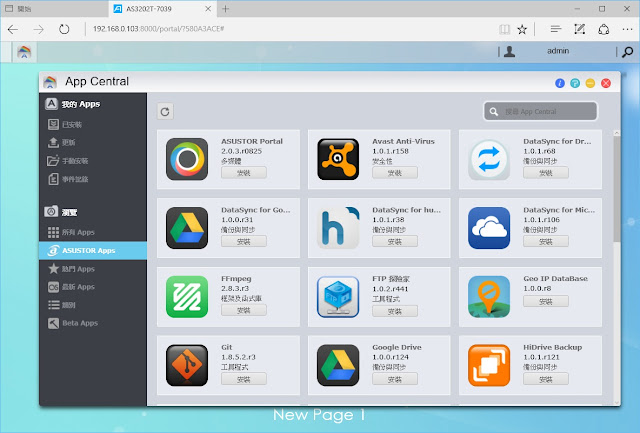Click the Search App Central field
Image resolution: width=640 pixels, height=433 pixels.
coord(540,111)
